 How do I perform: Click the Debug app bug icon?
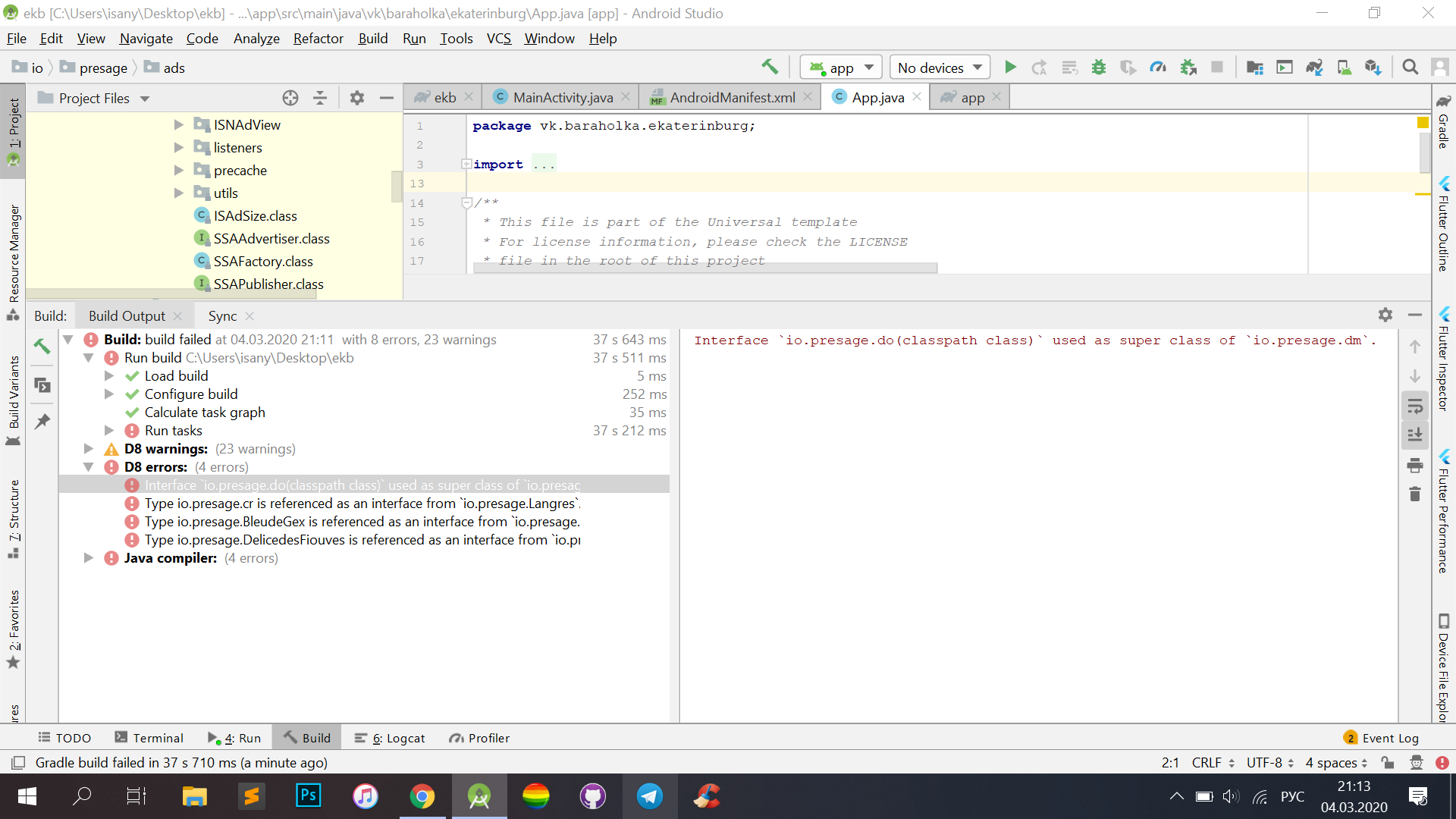coord(1098,67)
